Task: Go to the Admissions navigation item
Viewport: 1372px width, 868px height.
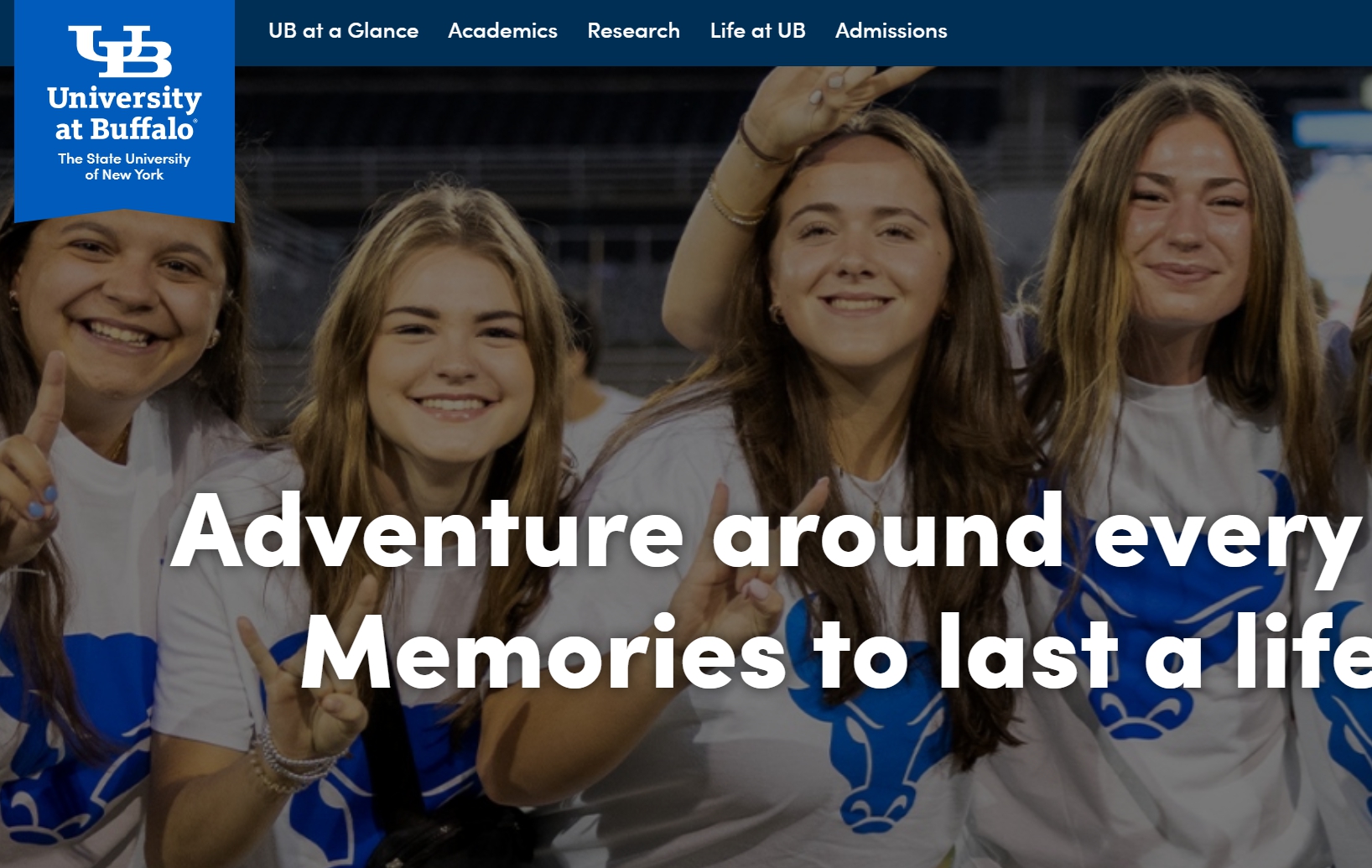Action: tap(891, 31)
